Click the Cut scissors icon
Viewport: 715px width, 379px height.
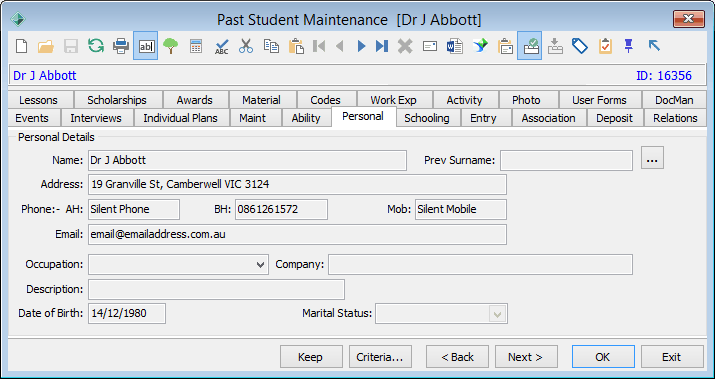246,46
